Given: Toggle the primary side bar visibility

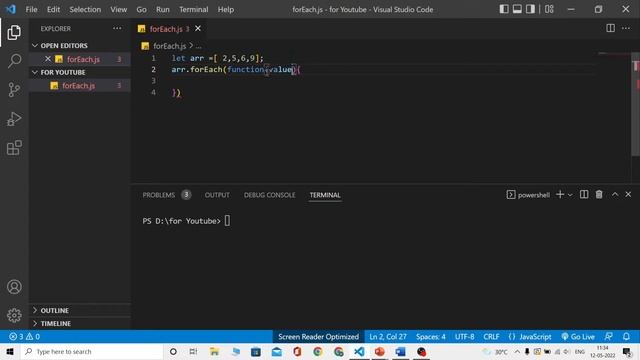Looking at the screenshot, I should pyautogui.click(x=504, y=9).
